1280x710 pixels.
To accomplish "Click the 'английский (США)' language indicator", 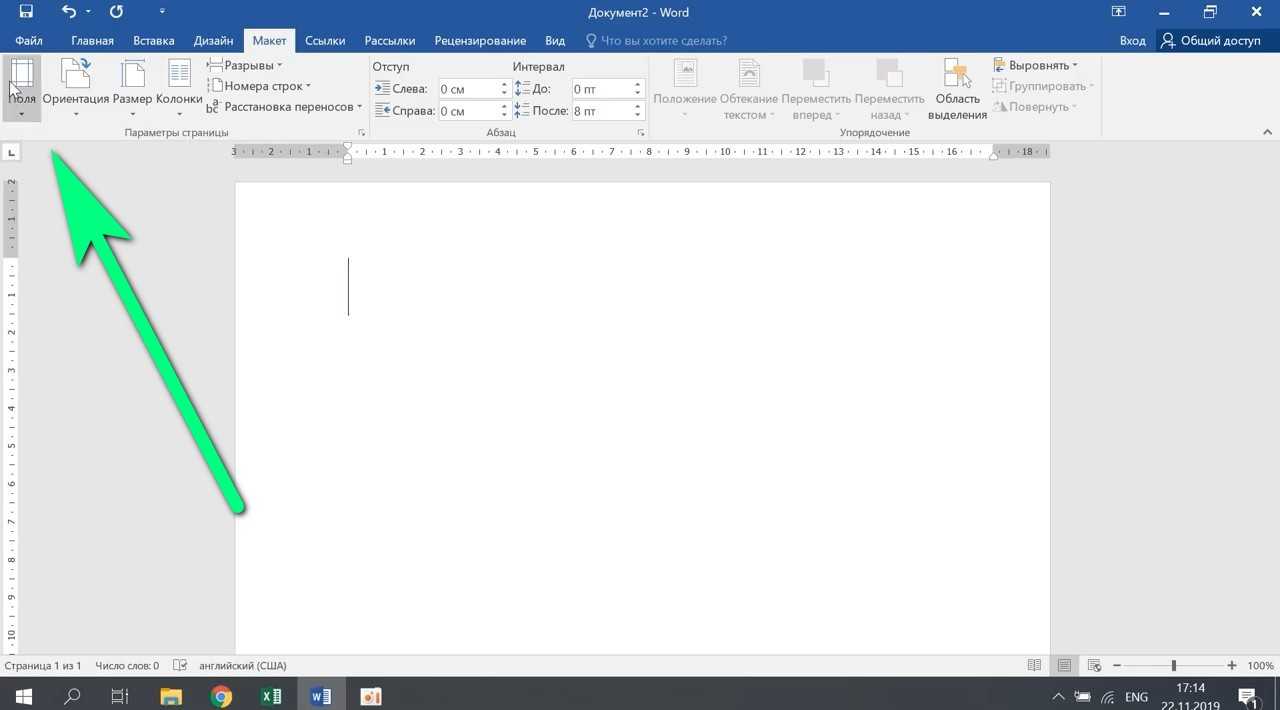I will coord(242,665).
